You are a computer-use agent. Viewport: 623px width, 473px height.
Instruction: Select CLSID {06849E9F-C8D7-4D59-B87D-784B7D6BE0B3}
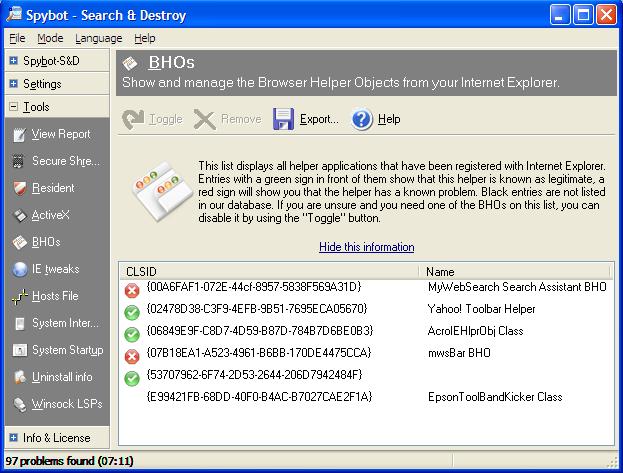[260, 331]
